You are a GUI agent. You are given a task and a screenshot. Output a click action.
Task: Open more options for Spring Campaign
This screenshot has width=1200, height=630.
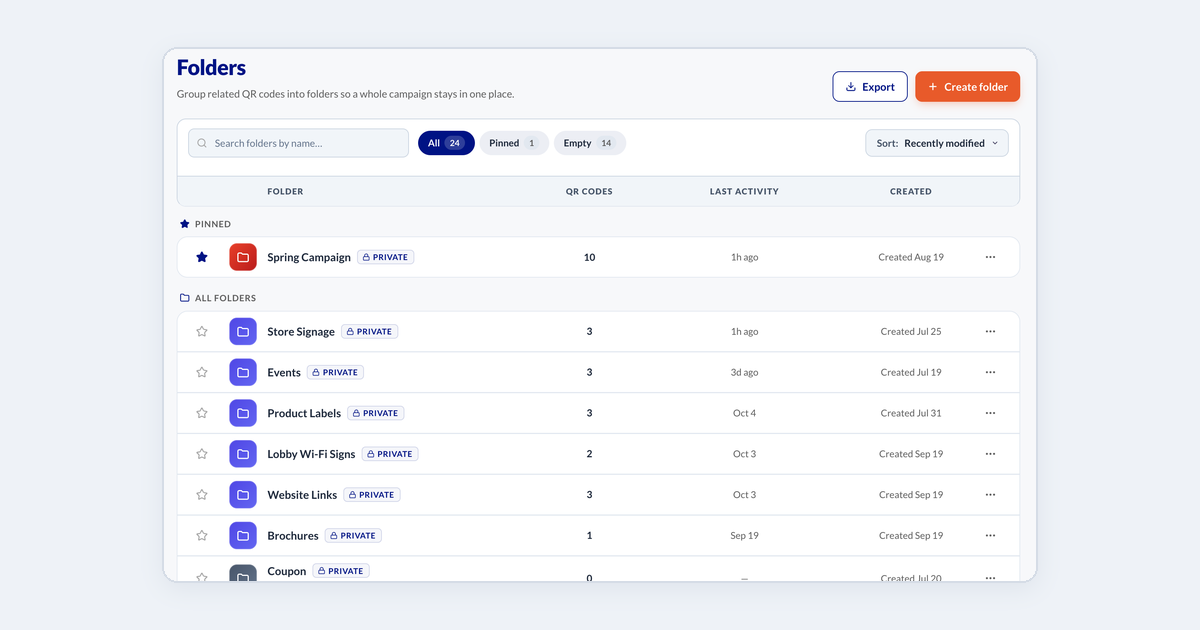(990, 257)
